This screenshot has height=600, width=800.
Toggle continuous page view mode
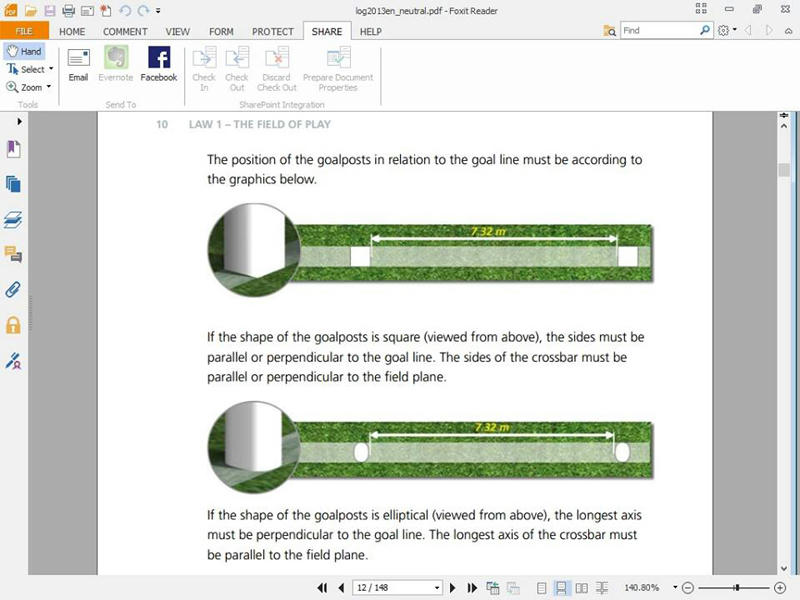tap(561, 588)
